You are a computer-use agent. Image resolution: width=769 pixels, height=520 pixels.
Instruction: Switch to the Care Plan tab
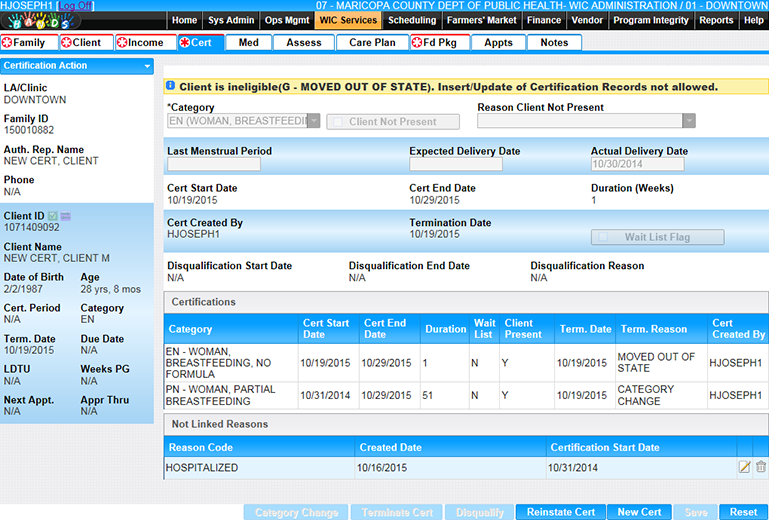(x=372, y=43)
